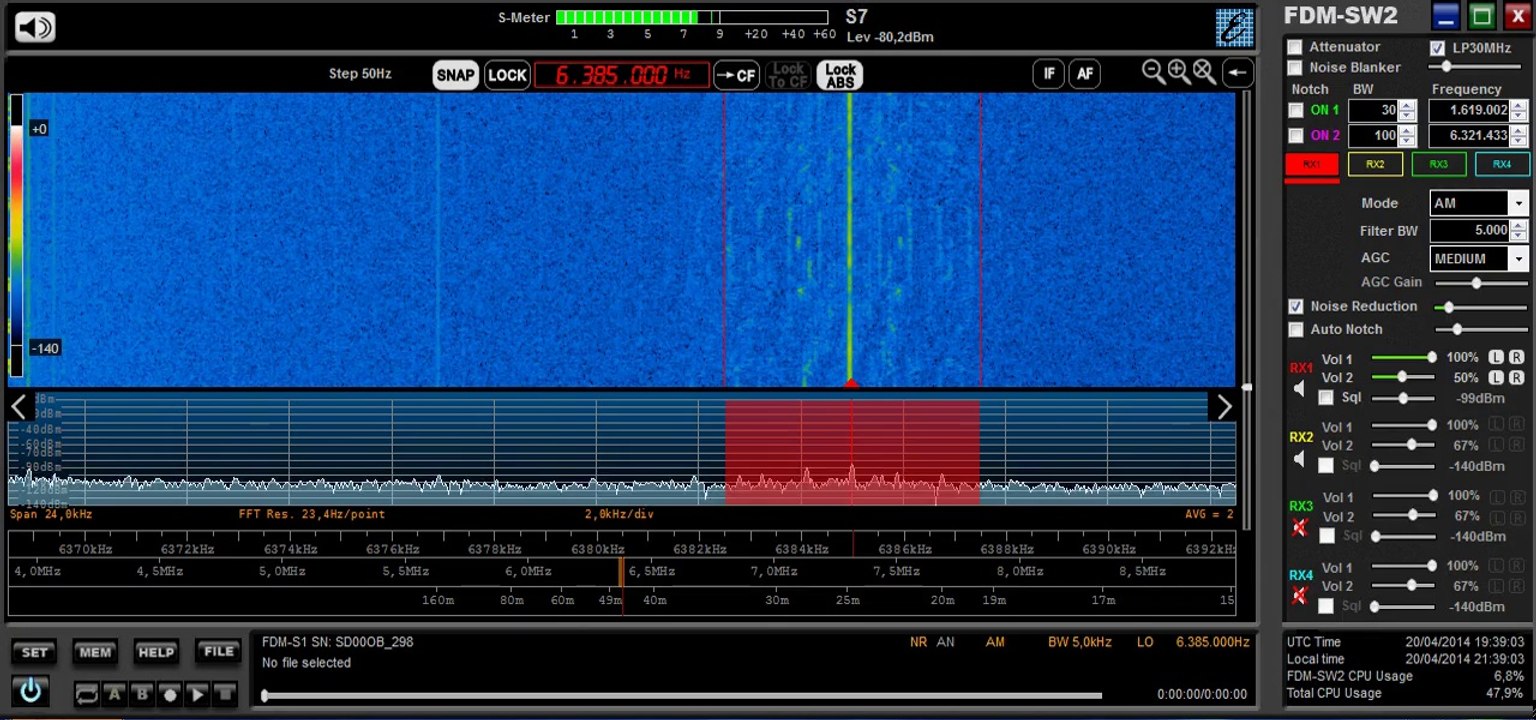Open the HELP menu
This screenshot has width=1536, height=720.
coord(156,652)
